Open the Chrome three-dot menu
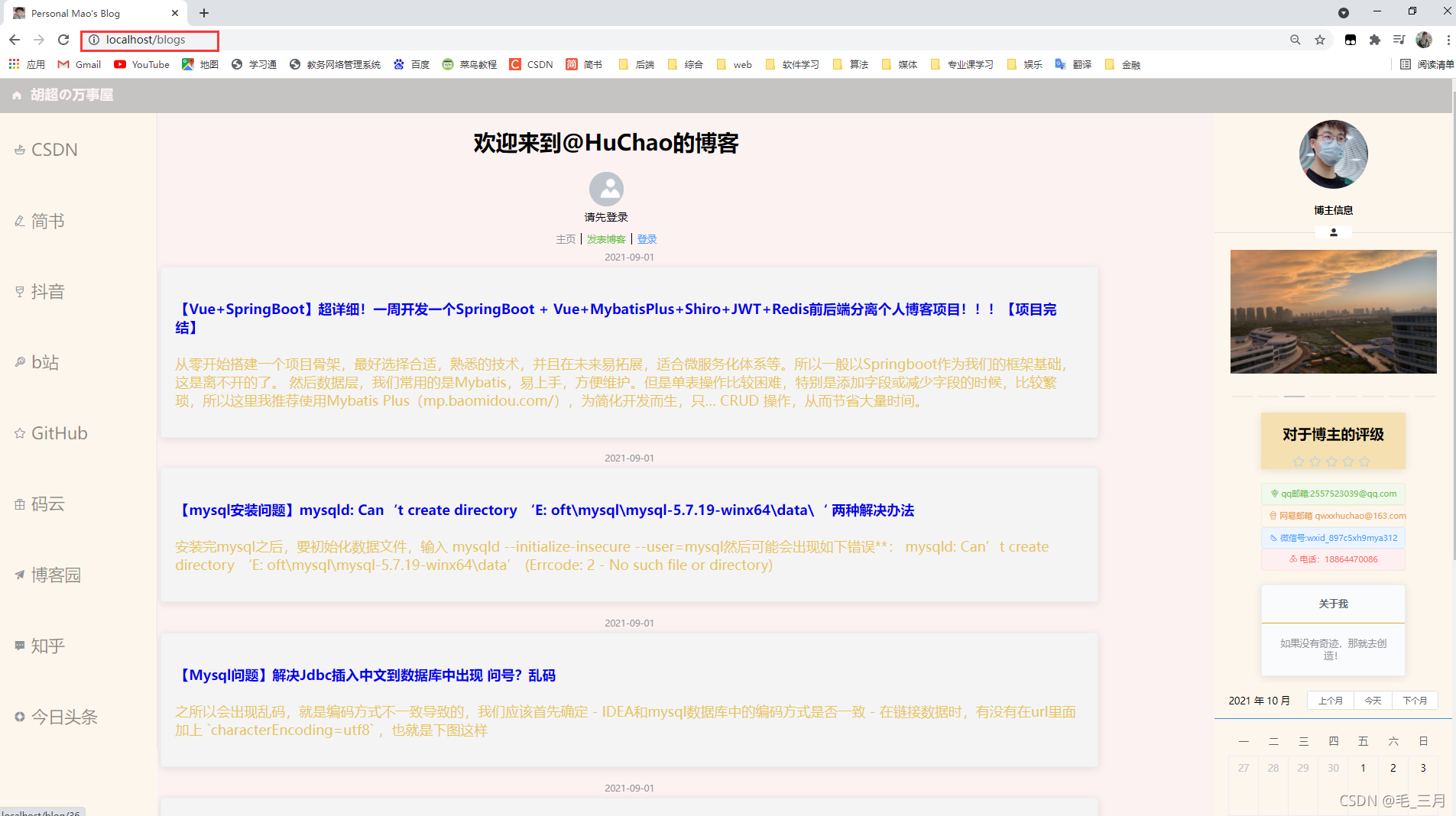The image size is (1456, 816). (x=1448, y=40)
